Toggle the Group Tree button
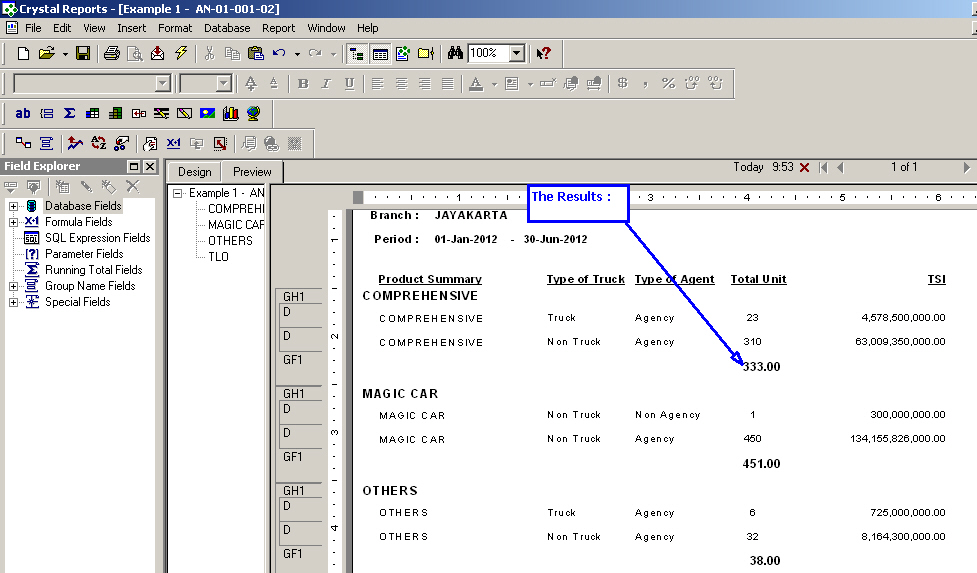Viewport: 977px width, 573px height. [356, 54]
